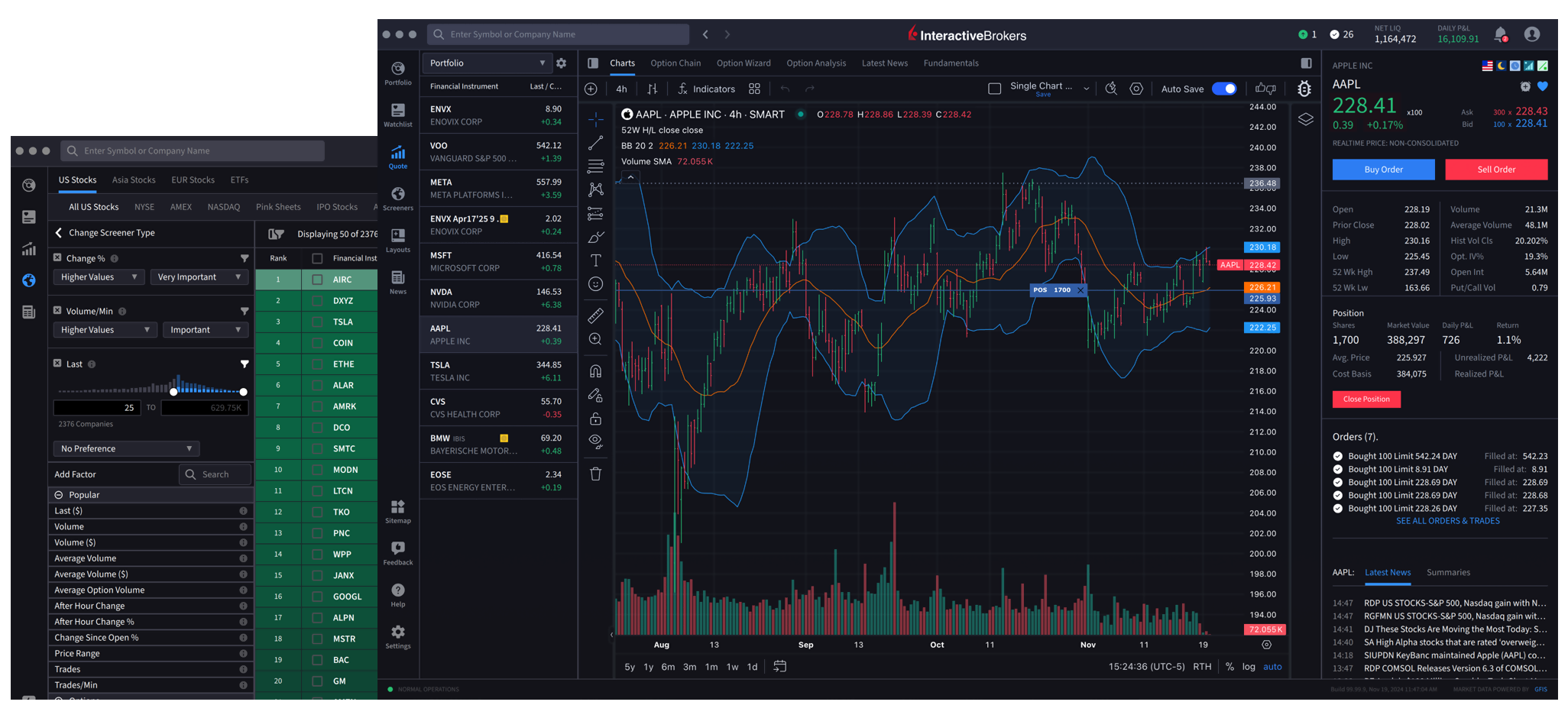Toggle the Change % factor checkbox
This screenshot has height=718, width=1568.
click(x=57, y=257)
